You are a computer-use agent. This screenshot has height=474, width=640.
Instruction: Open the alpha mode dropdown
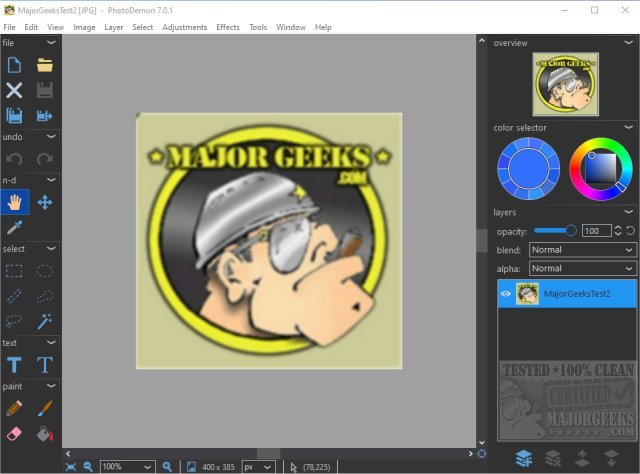[x=582, y=269]
